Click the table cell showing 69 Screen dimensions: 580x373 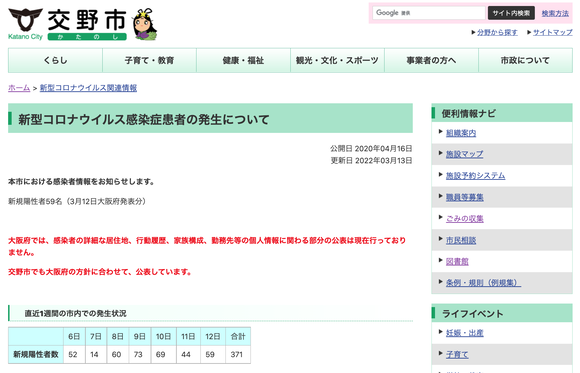point(163,354)
